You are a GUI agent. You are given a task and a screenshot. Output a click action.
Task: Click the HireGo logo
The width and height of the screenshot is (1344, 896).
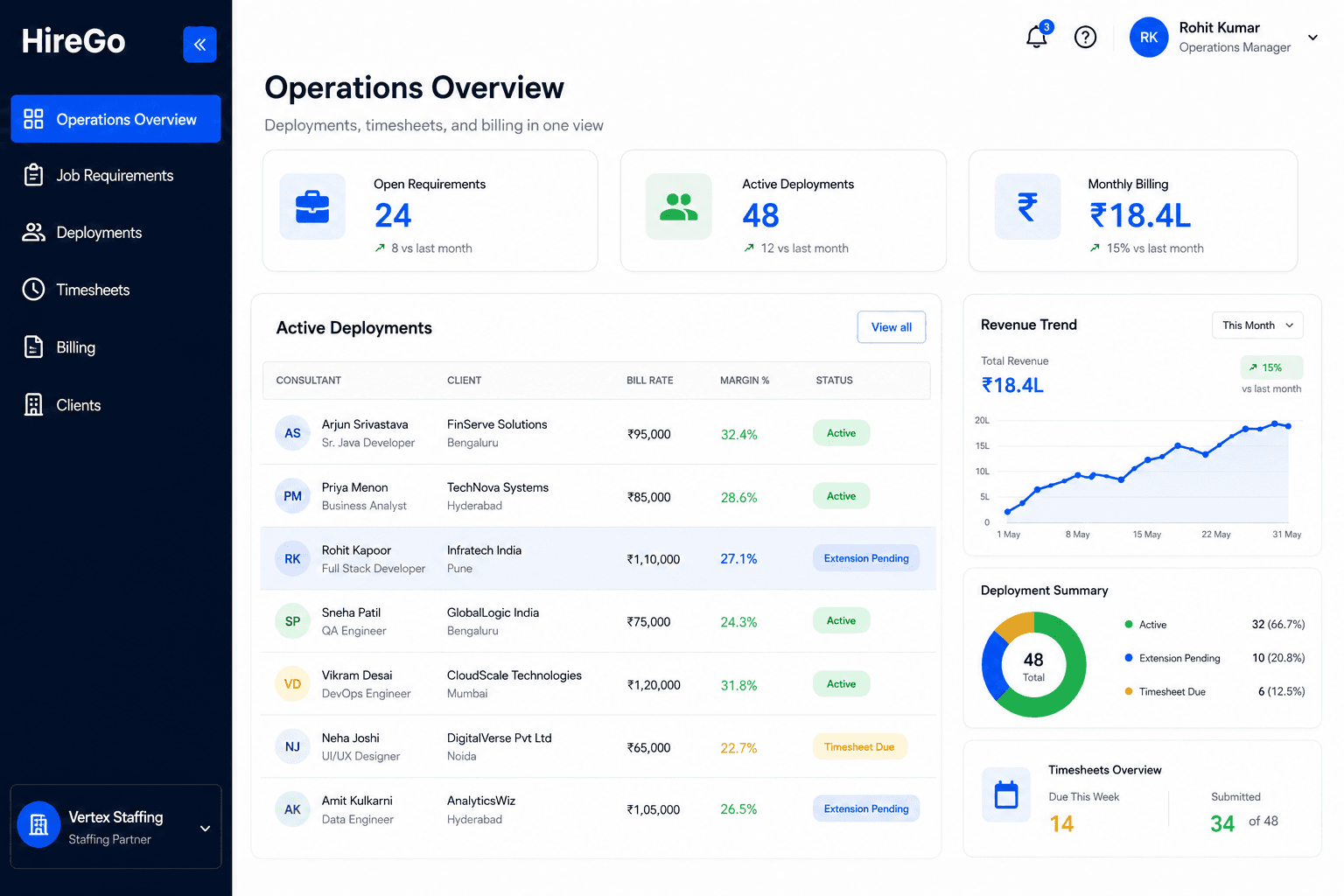tap(73, 41)
